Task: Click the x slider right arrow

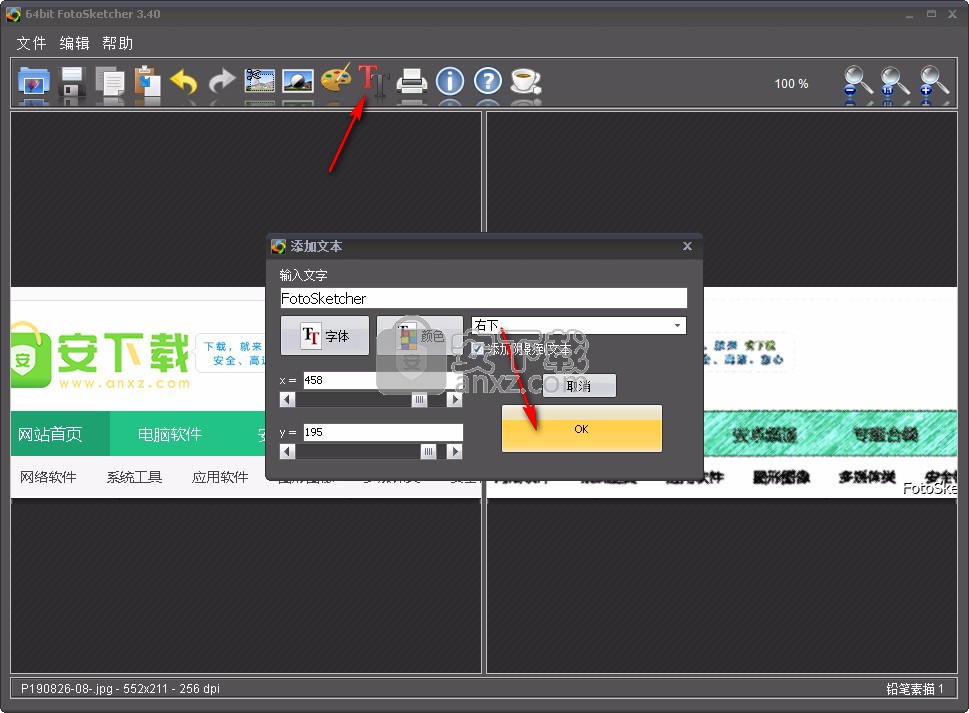Action: pos(454,400)
